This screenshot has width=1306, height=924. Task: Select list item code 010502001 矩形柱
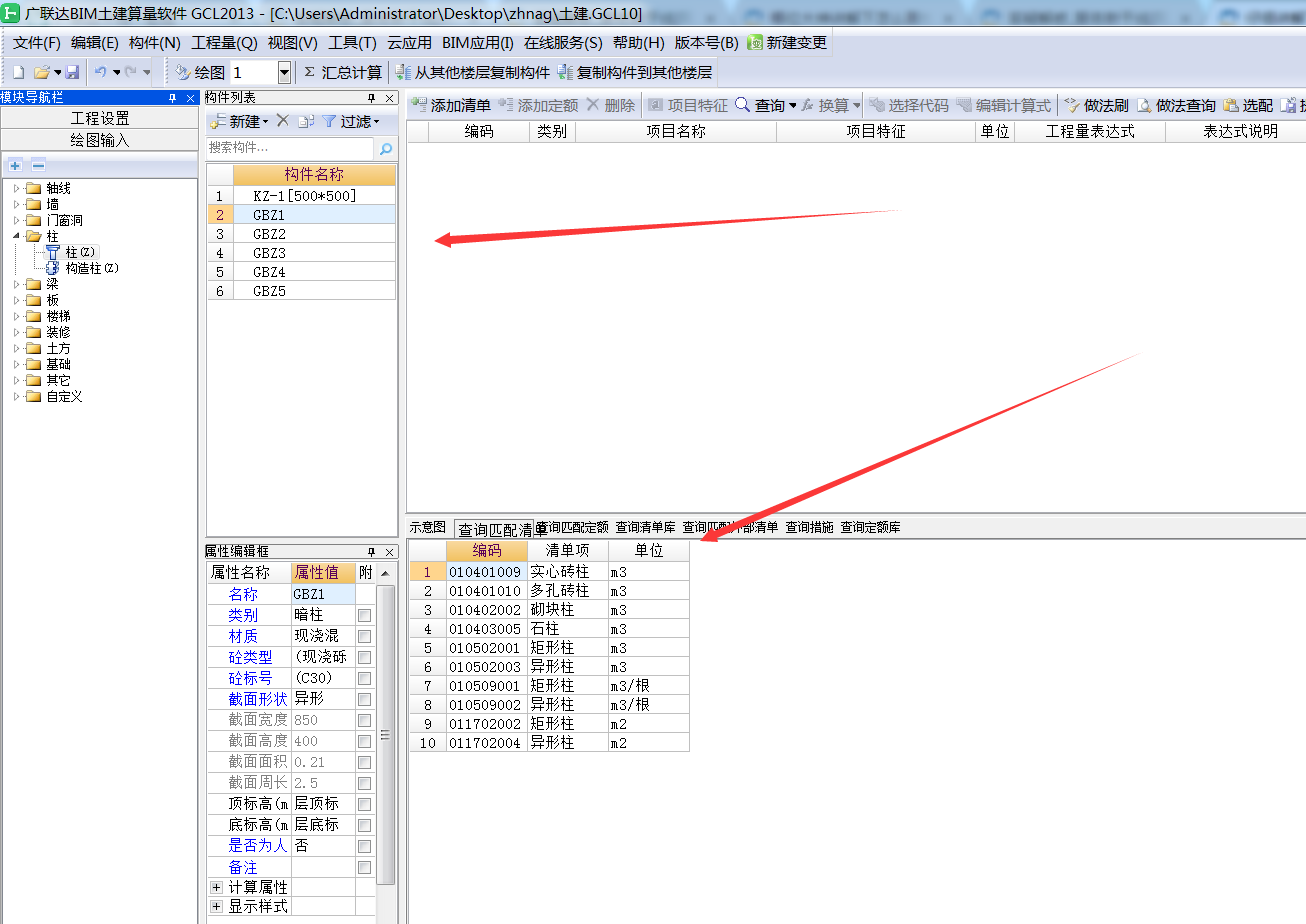tap(549, 647)
